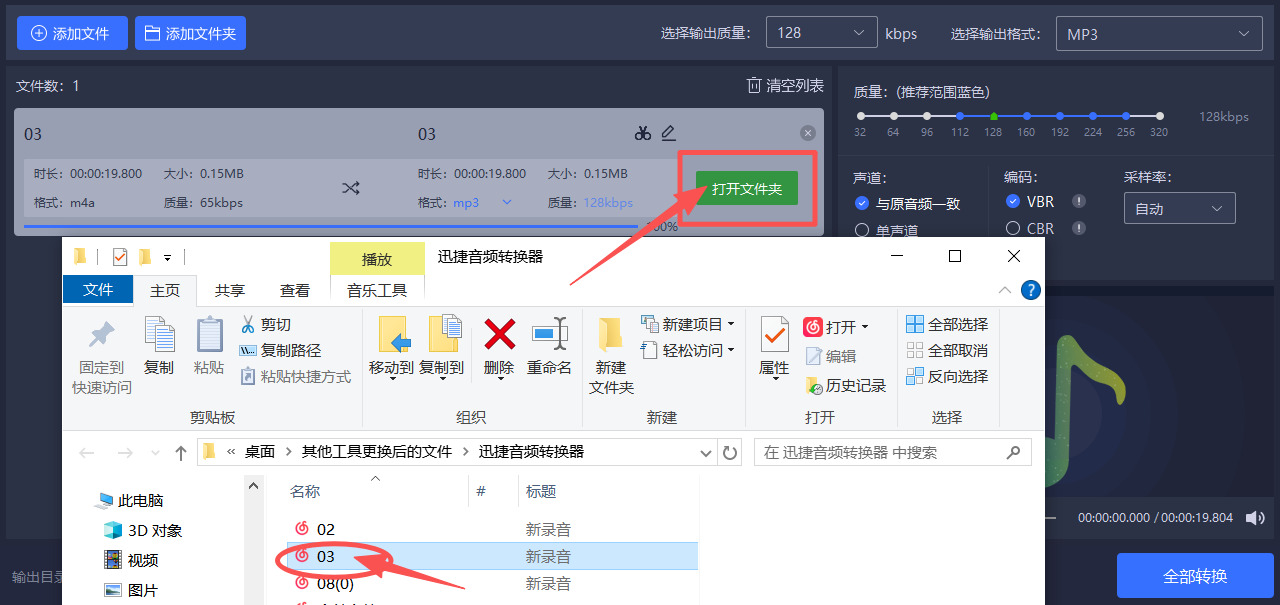
Task: Toggle the Quick Access properties checkmark icon
Action: click(120, 257)
